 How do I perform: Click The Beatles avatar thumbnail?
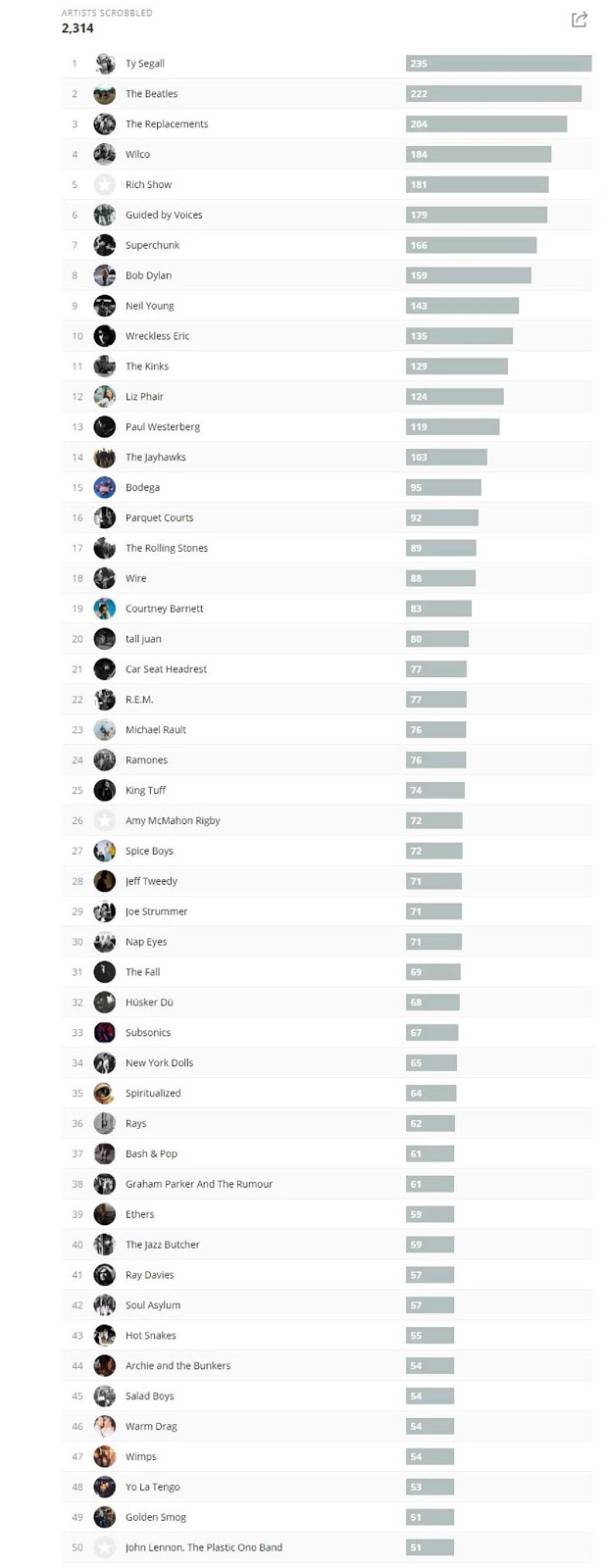point(105,94)
